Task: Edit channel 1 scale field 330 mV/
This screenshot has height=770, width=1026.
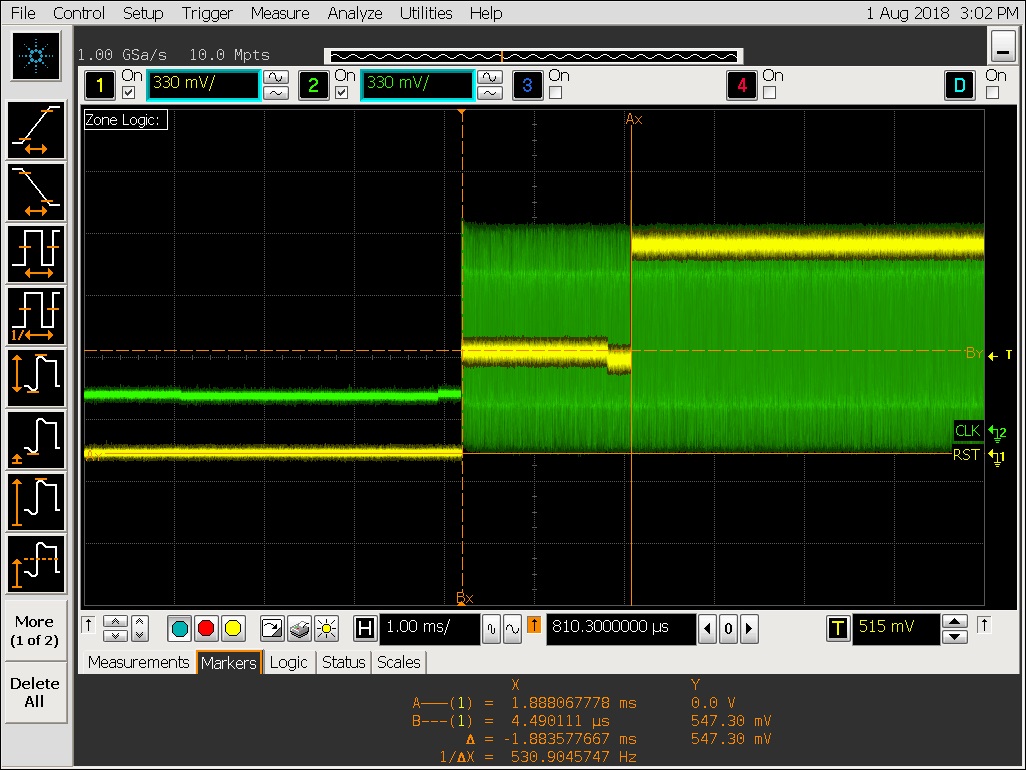Action: coord(202,85)
